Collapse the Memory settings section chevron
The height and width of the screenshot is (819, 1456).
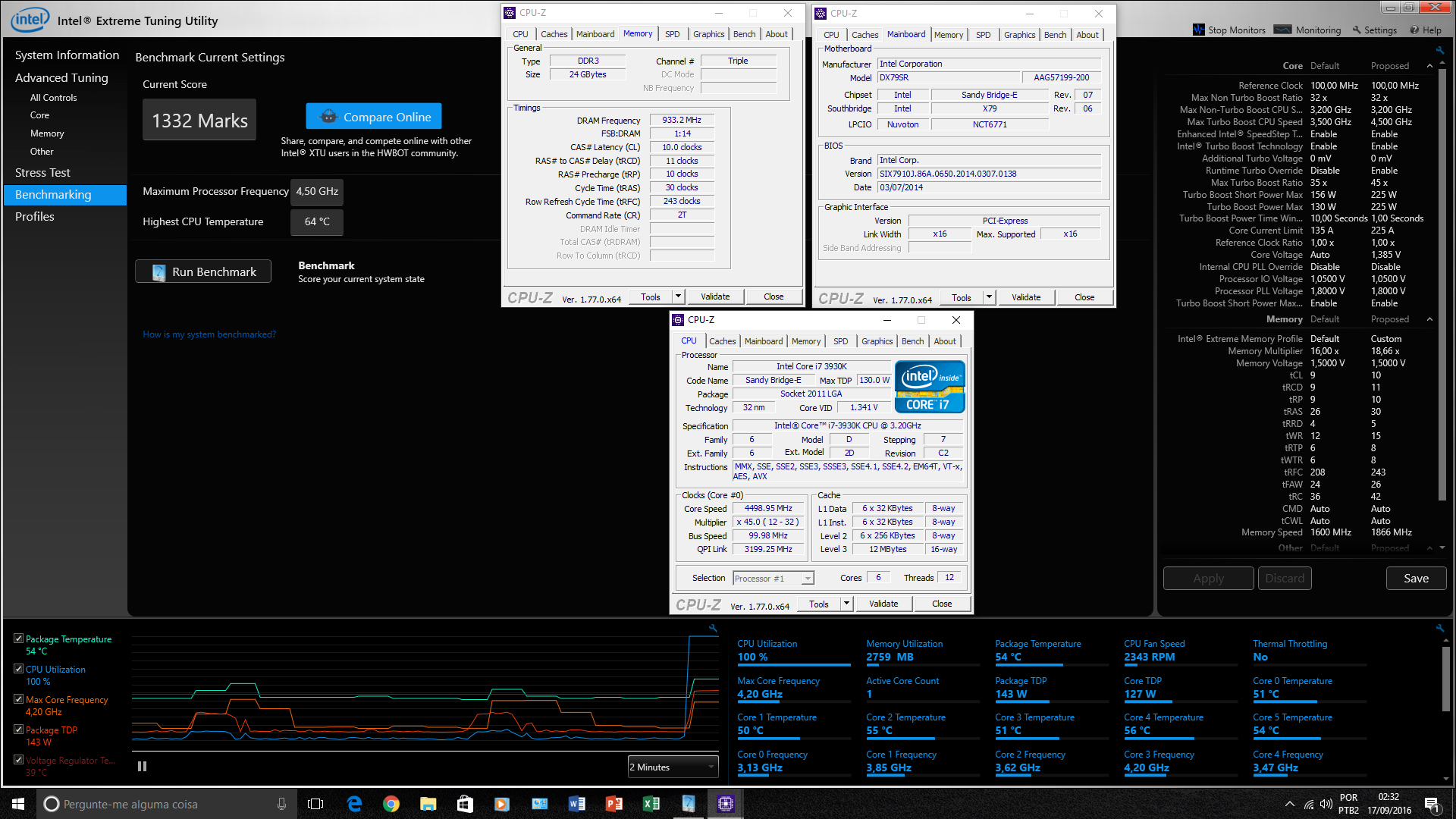(1429, 319)
